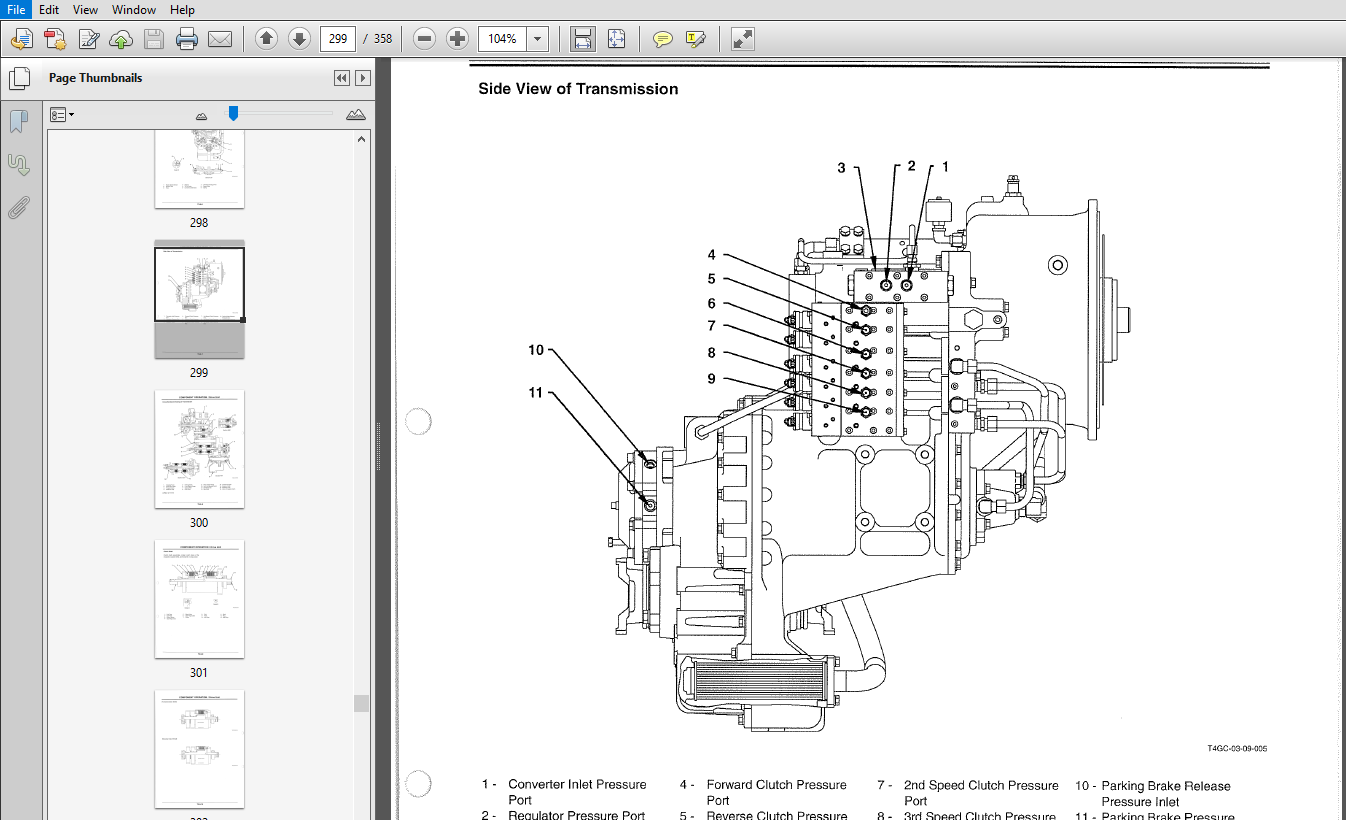Click the page number field showing 299
The image size is (1346, 820).
coord(338,39)
